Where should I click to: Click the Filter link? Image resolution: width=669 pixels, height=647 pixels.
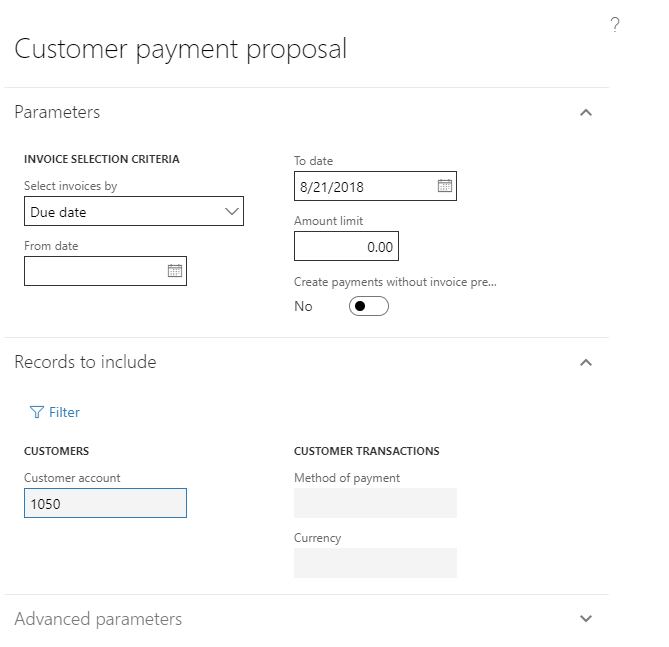click(x=64, y=412)
